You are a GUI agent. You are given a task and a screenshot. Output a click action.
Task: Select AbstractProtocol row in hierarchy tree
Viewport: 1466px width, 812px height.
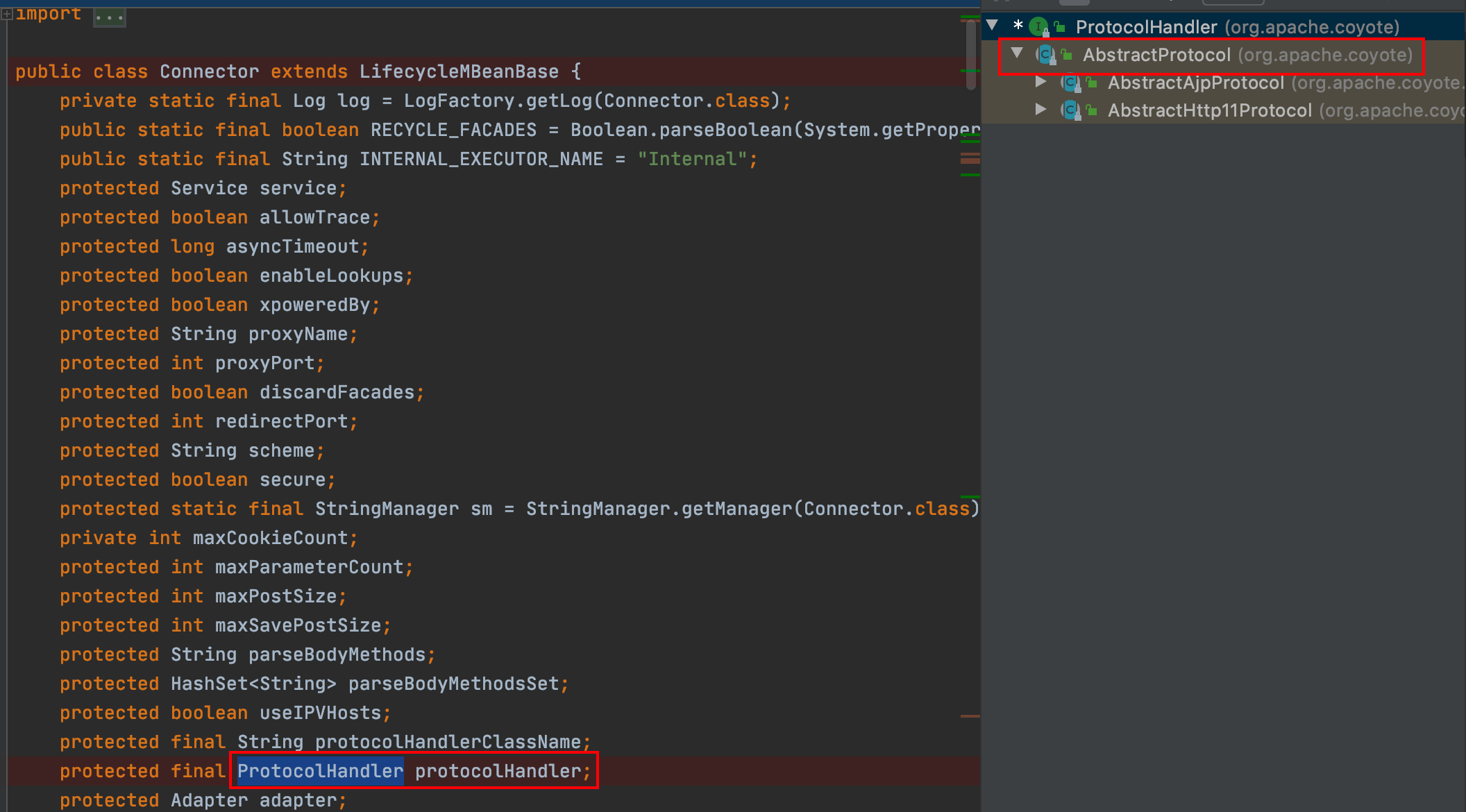point(1156,56)
